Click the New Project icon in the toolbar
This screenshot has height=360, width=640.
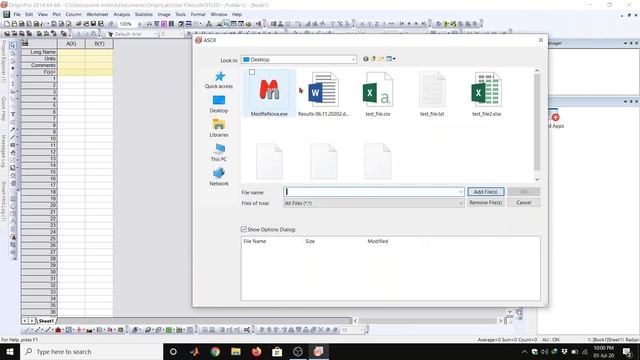(7, 24)
